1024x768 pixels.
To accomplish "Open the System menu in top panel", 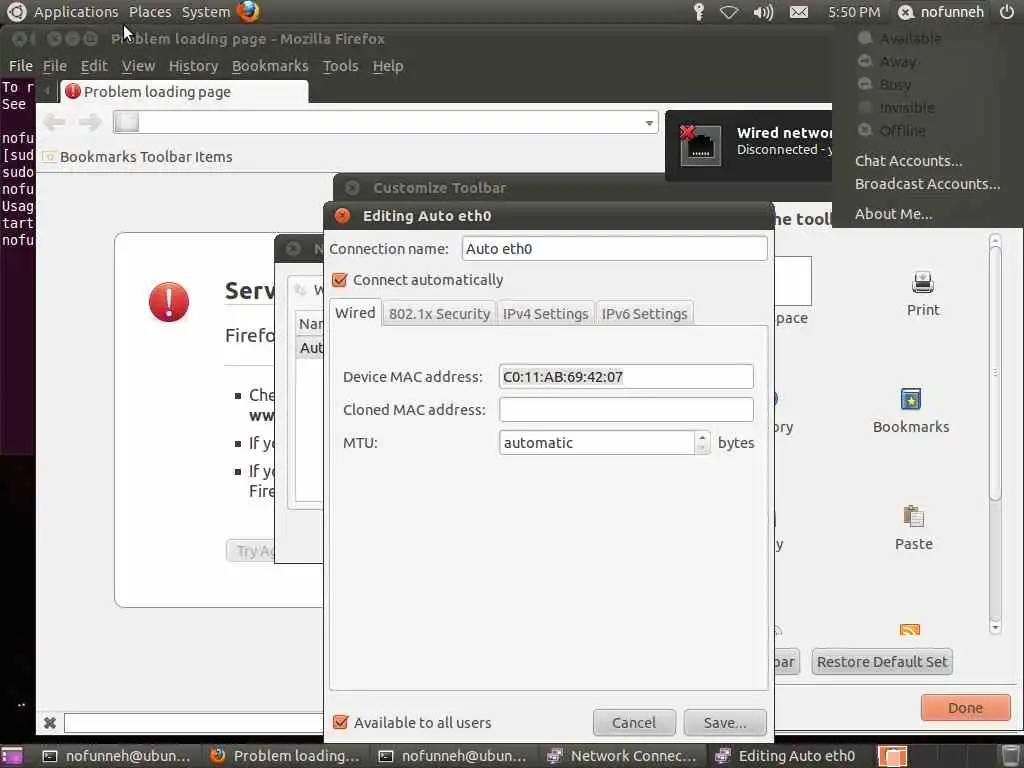I will tap(206, 12).
